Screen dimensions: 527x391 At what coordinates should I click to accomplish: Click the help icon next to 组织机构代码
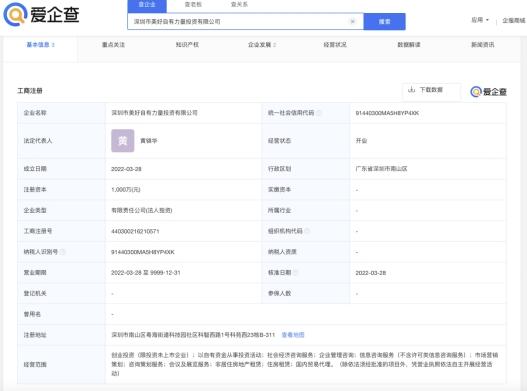(x=307, y=231)
